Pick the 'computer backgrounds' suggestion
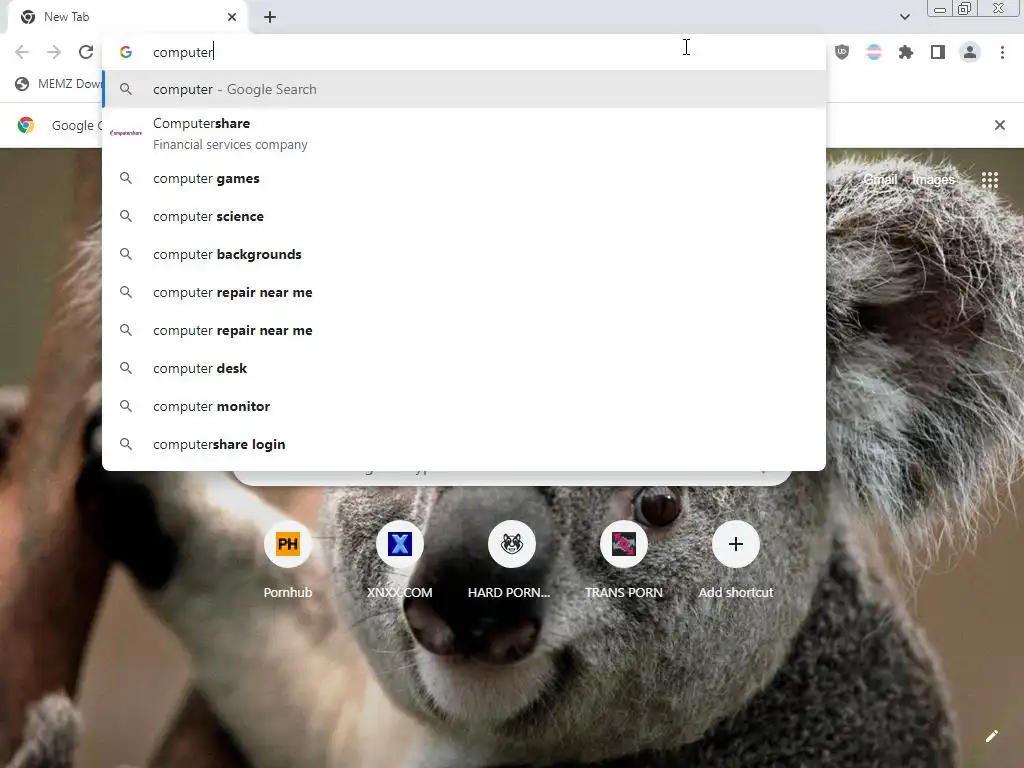The height and width of the screenshot is (768, 1024). [x=464, y=254]
